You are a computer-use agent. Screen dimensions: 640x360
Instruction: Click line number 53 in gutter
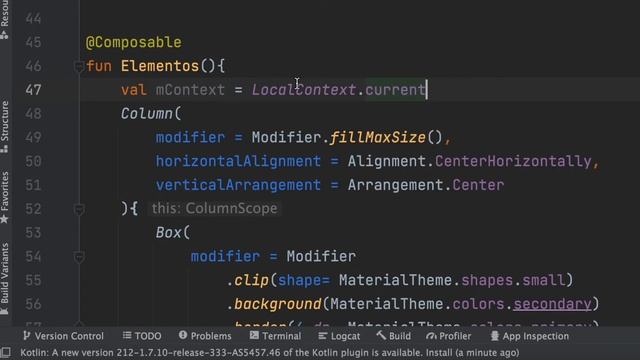point(33,233)
